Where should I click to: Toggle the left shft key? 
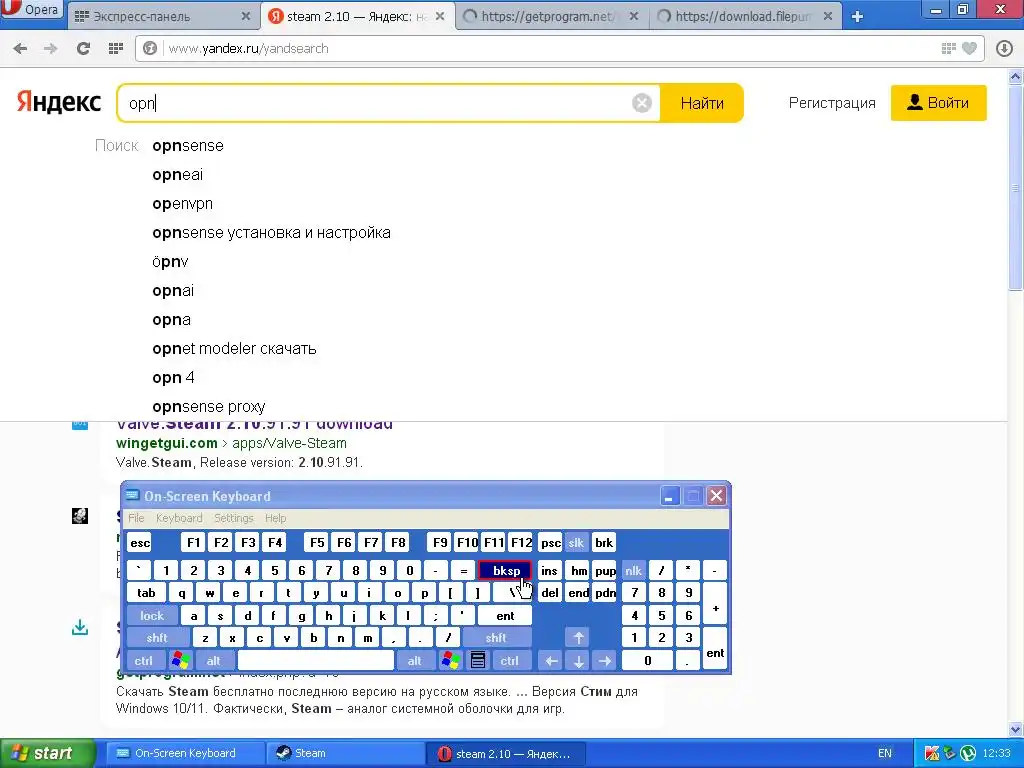[157, 638]
